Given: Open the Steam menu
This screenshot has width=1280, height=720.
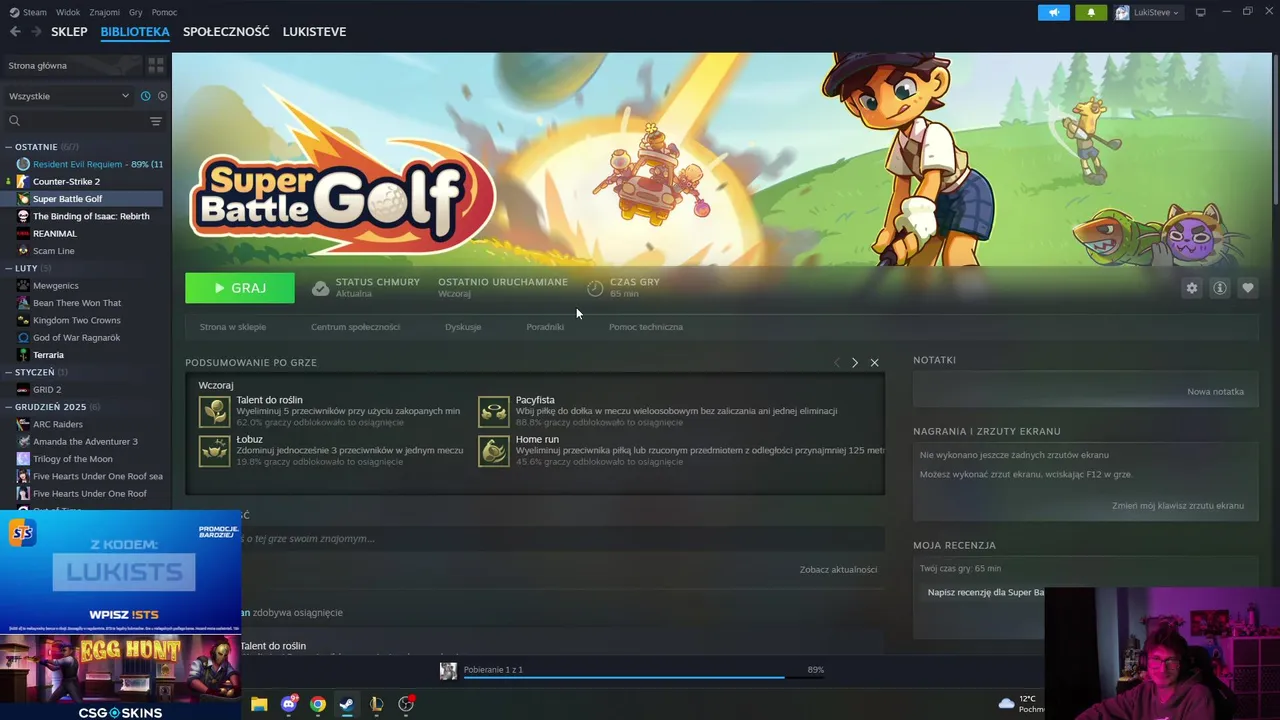Looking at the screenshot, I should pyautogui.click(x=29, y=12).
